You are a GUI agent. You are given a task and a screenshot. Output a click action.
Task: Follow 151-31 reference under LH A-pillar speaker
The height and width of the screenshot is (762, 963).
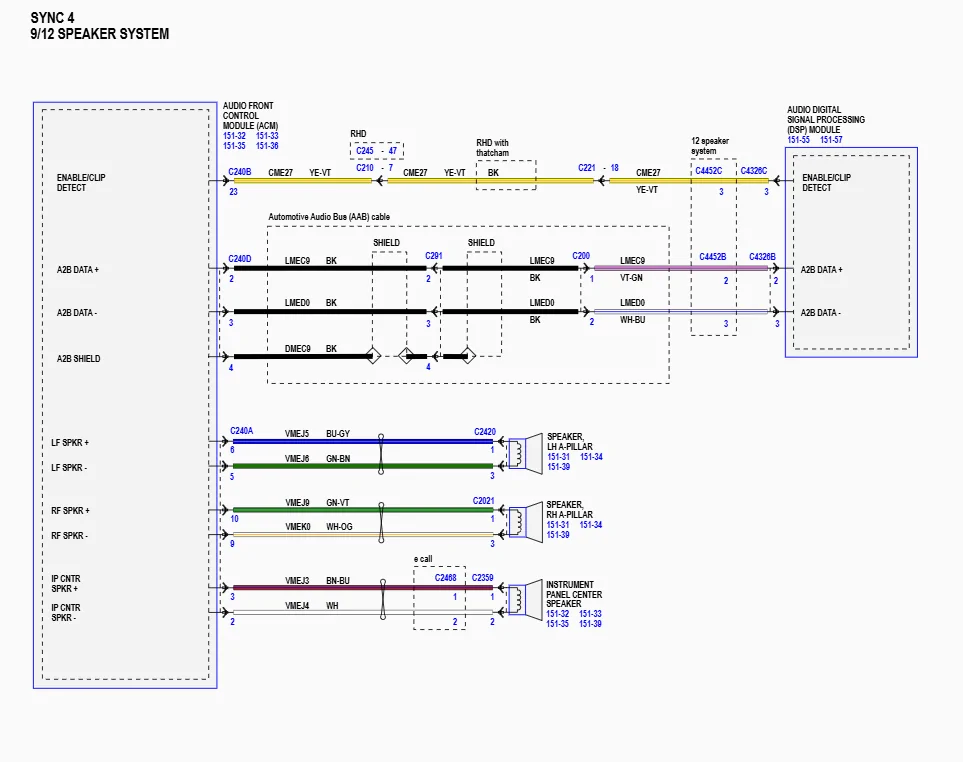click(x=558, y=457)
